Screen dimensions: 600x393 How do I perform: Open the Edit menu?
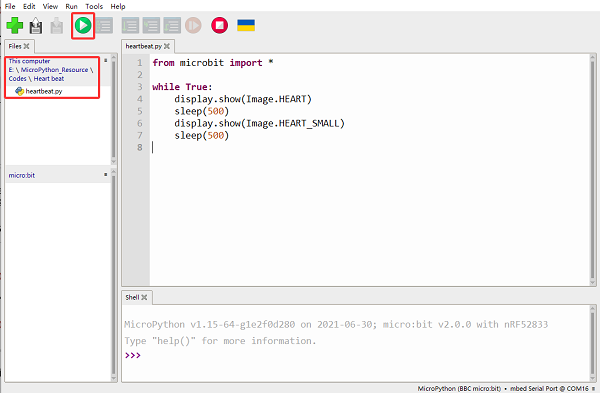pyautogui.click(x=29, y=6)
